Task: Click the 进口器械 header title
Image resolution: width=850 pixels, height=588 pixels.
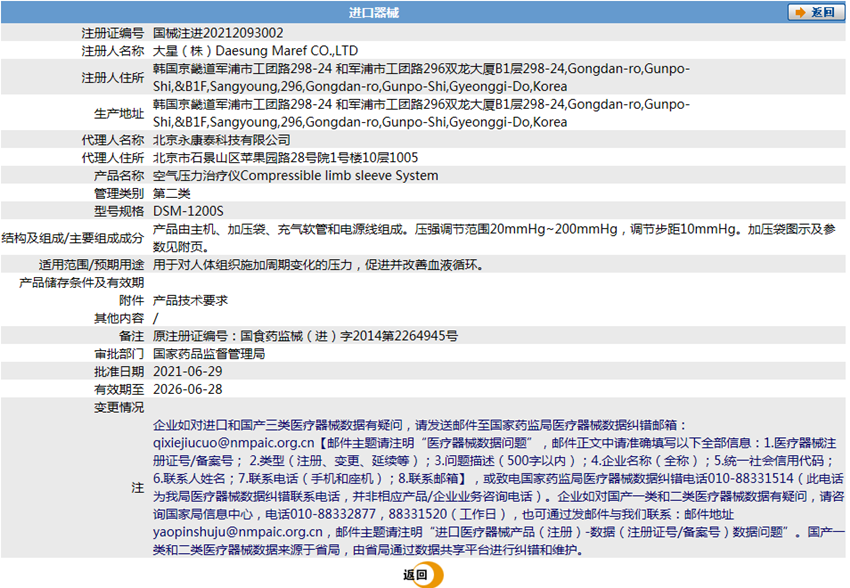Action: [x=374, y=12]
